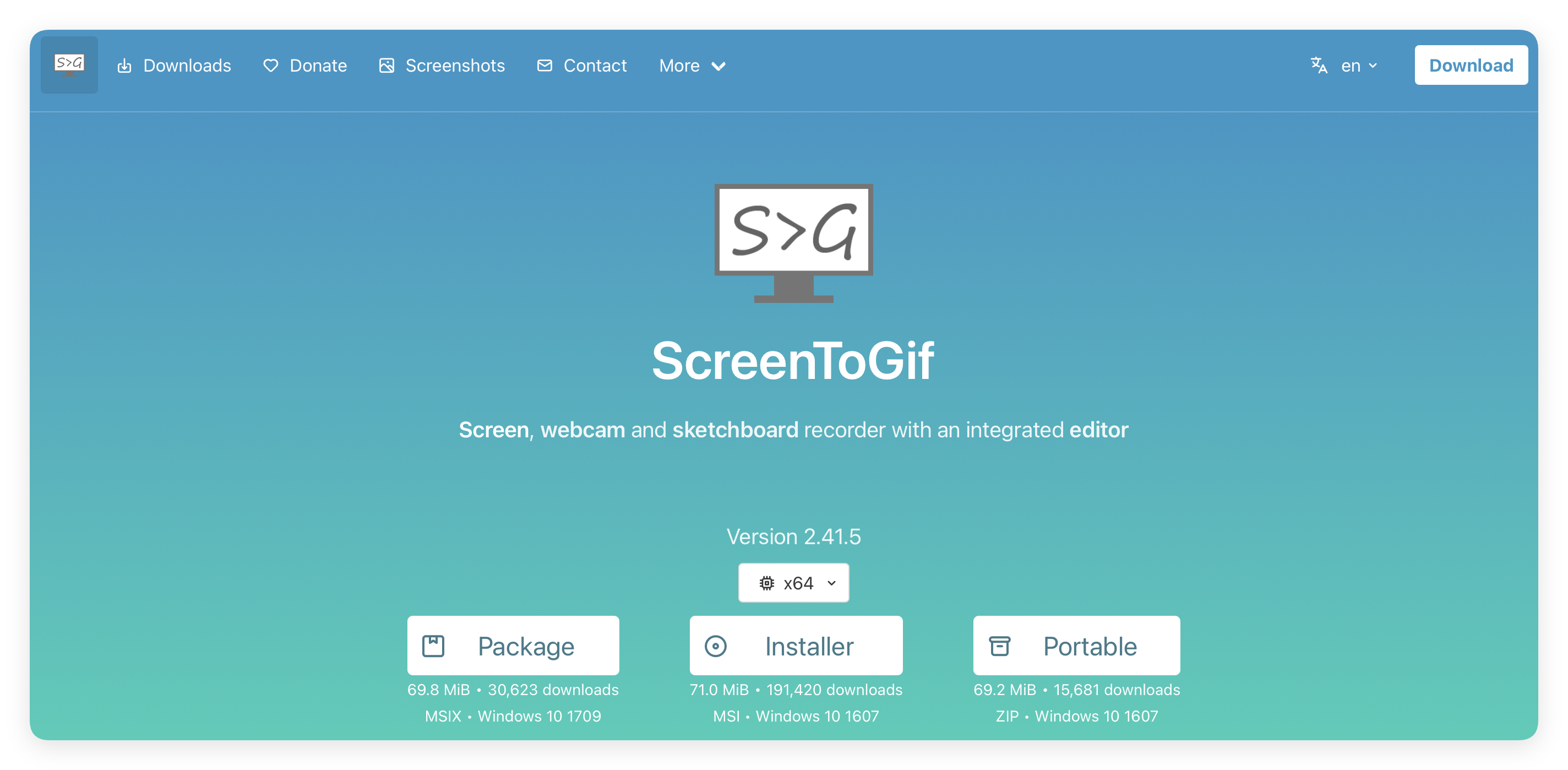Click the disc icon on Installer button
The image size is (1568, 770).
pyautogui.click(x=716, y=646)
